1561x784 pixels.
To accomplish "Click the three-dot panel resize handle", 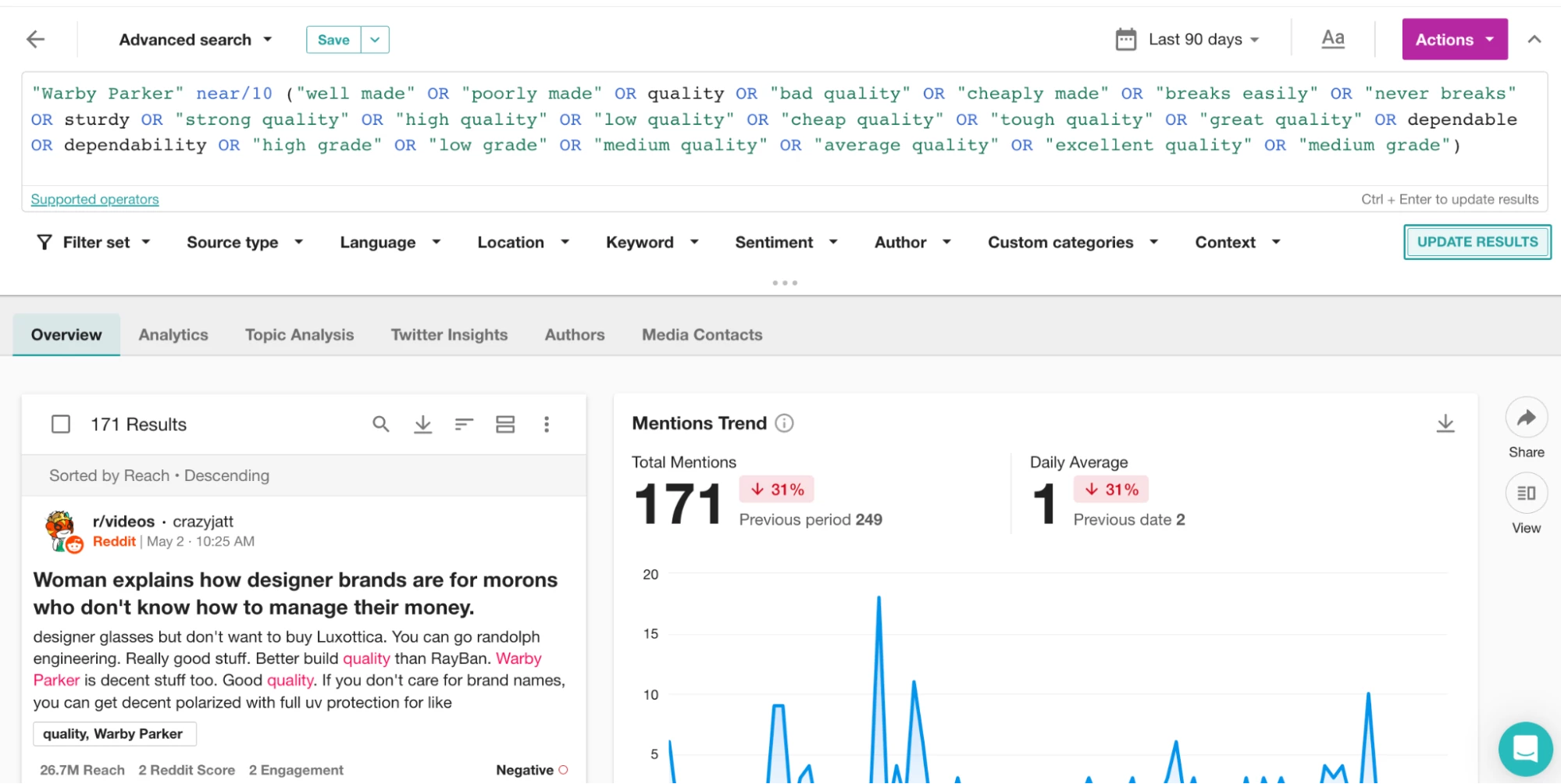I will (x=785, y=283).
